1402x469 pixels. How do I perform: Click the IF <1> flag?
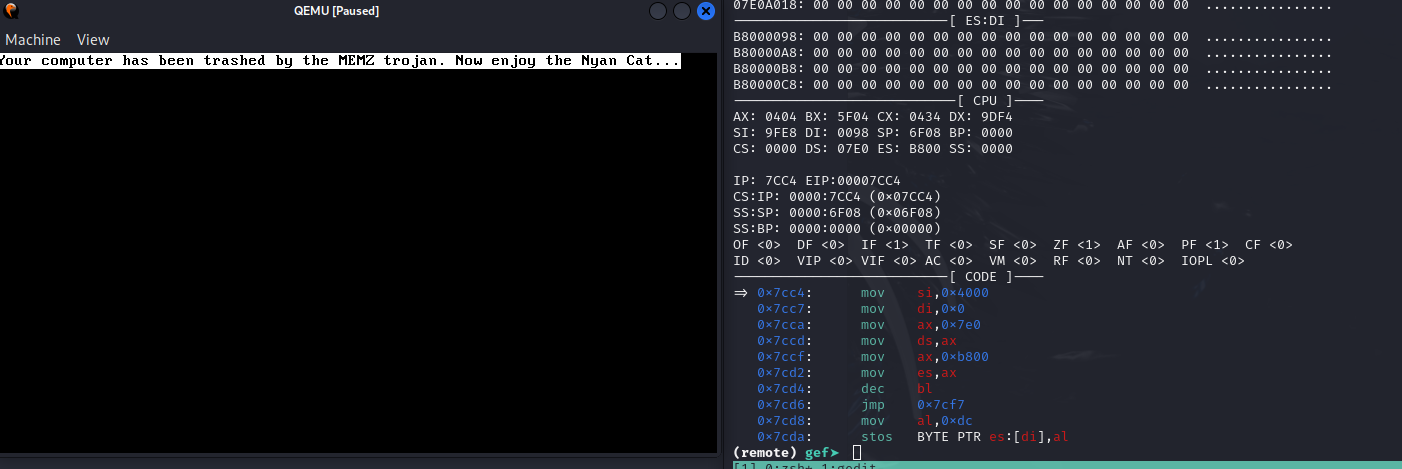885,245
